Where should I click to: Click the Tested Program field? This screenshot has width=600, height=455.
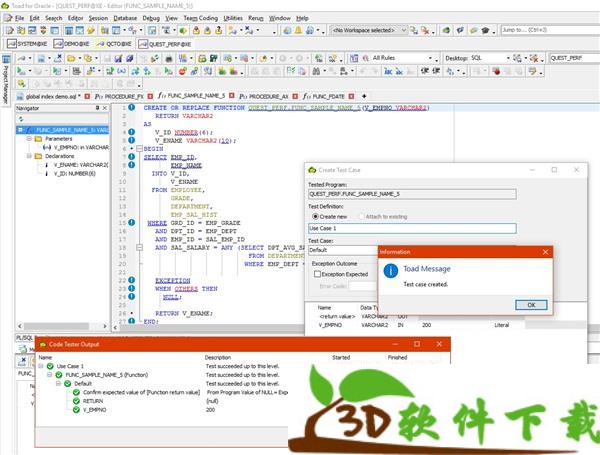pos(412,194)
